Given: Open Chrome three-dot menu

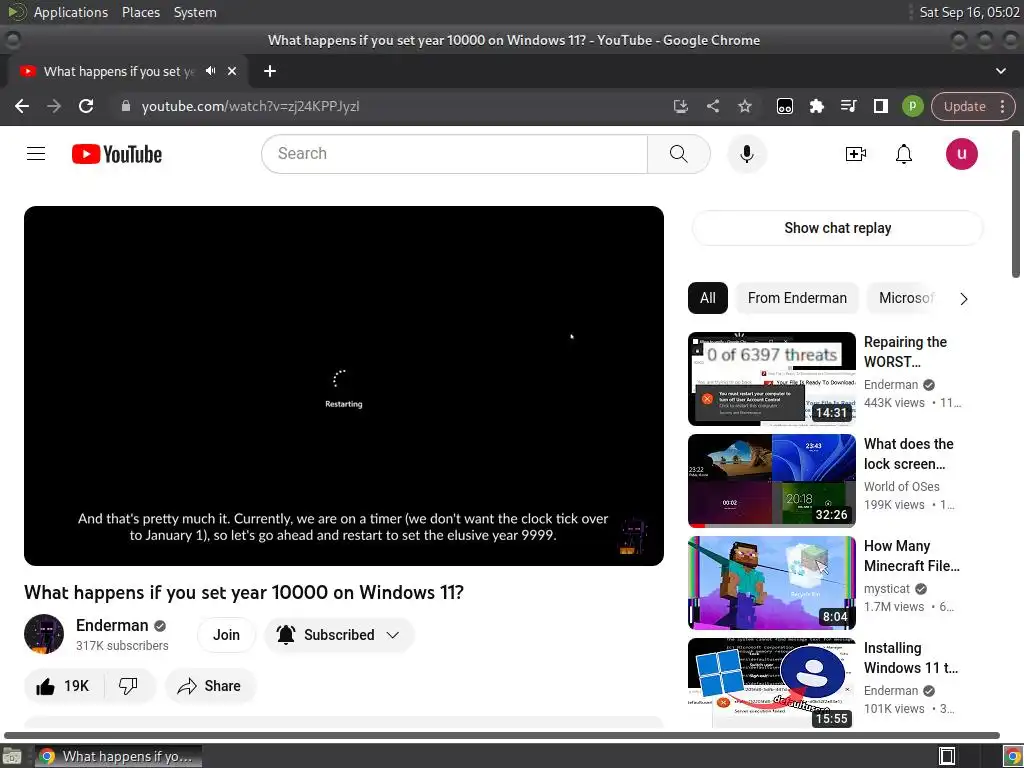Looking at the screenshot, I should click(x=1002, y=106).
